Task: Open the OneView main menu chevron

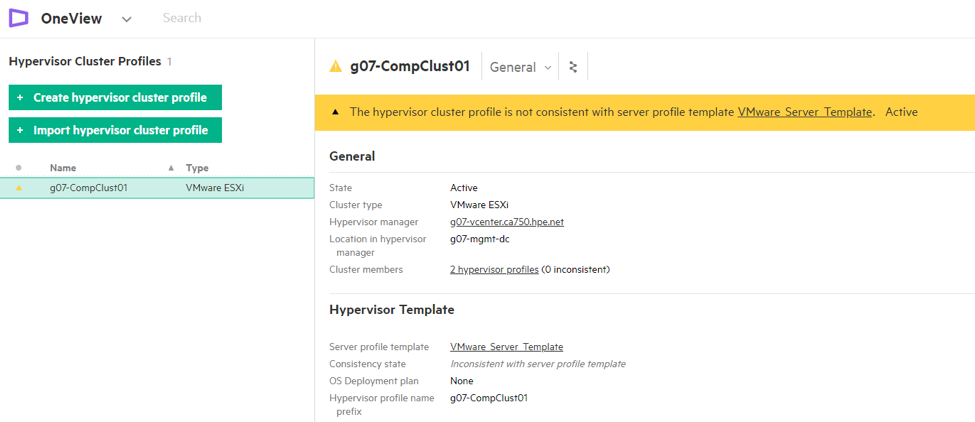Action: click(x=127, y=19)
